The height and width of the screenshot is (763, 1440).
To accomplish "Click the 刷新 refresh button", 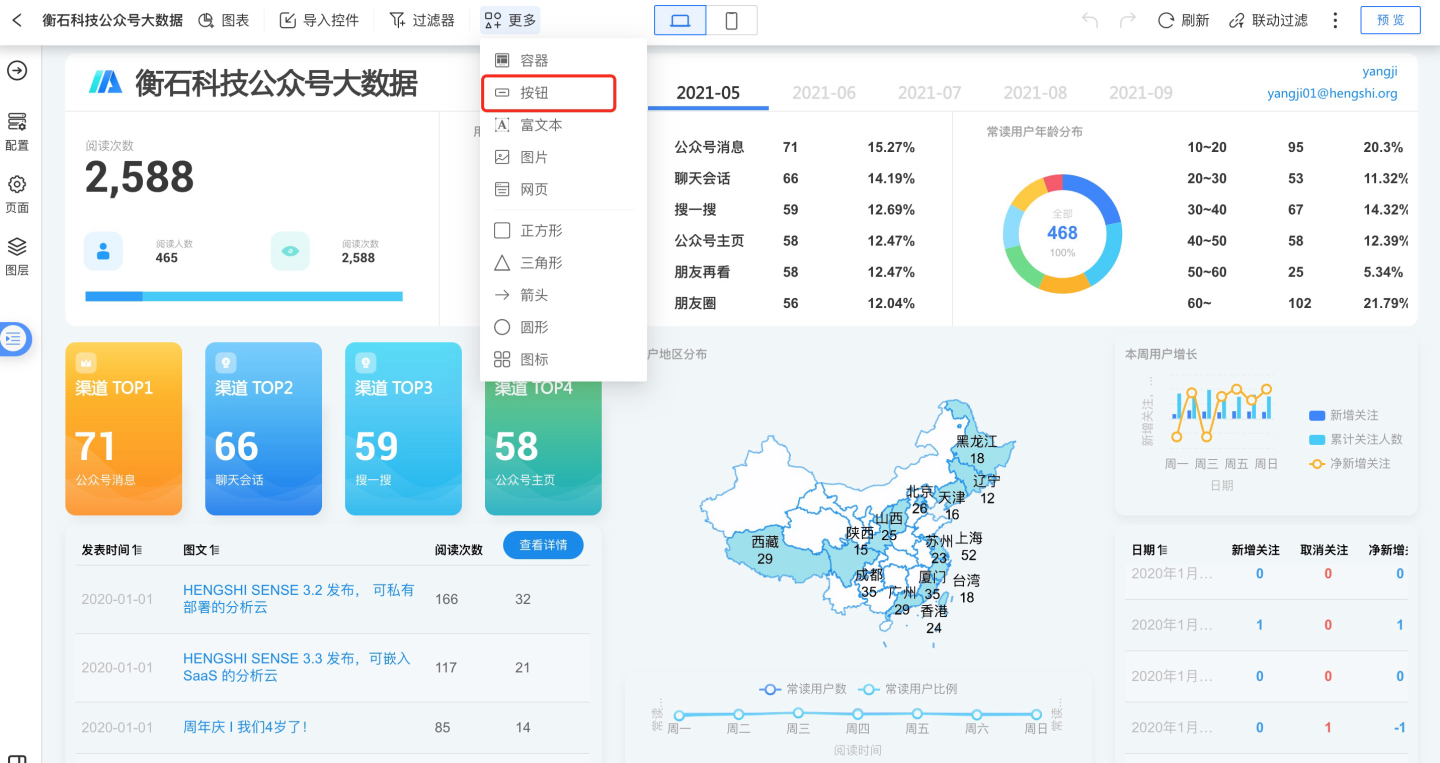I will [x=1183, y=20].
